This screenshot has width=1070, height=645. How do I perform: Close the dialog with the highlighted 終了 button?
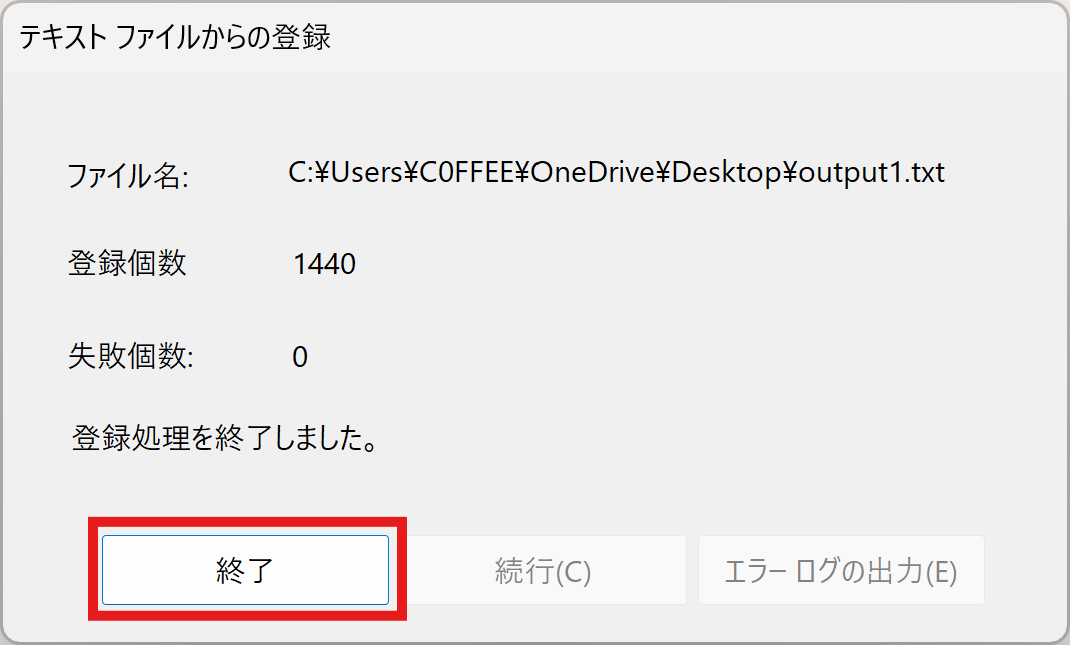(245, 570)
